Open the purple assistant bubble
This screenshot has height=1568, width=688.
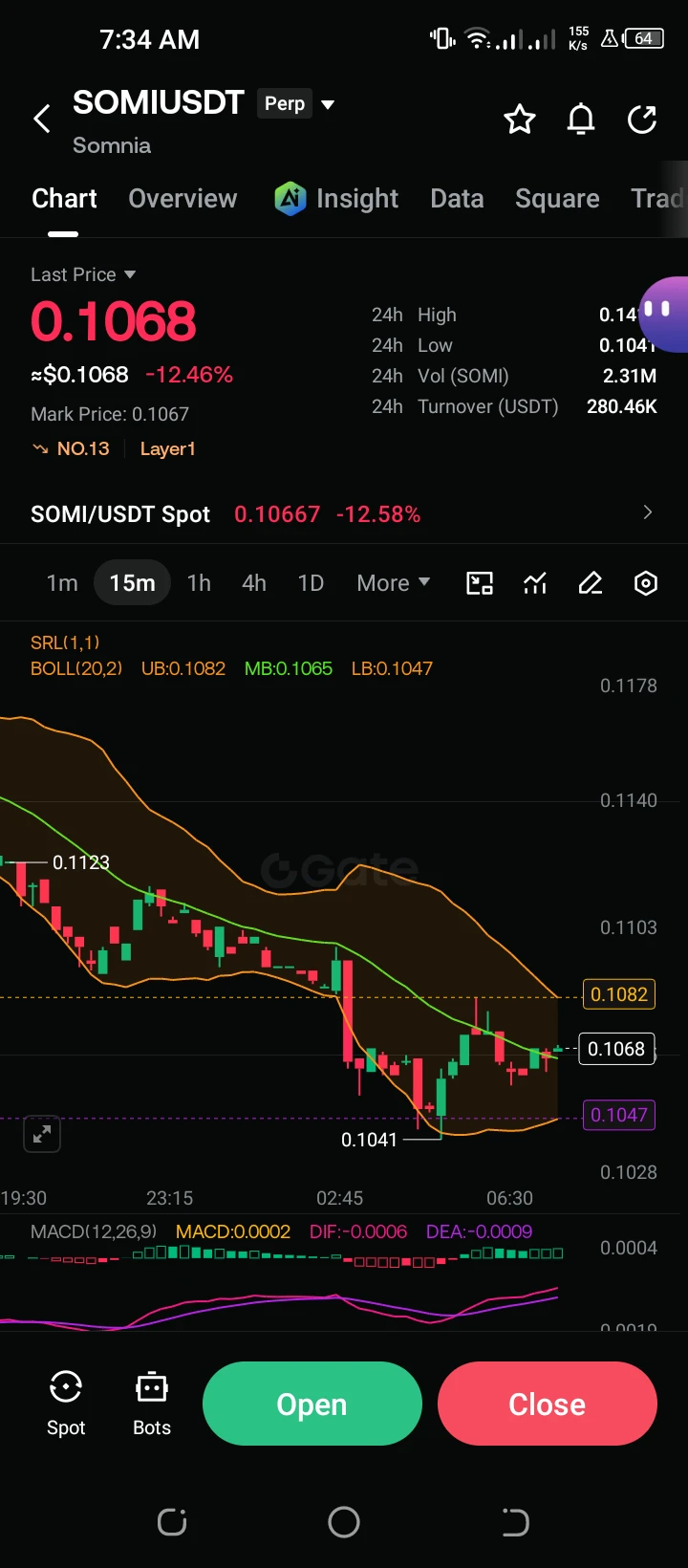coord(663,315)
